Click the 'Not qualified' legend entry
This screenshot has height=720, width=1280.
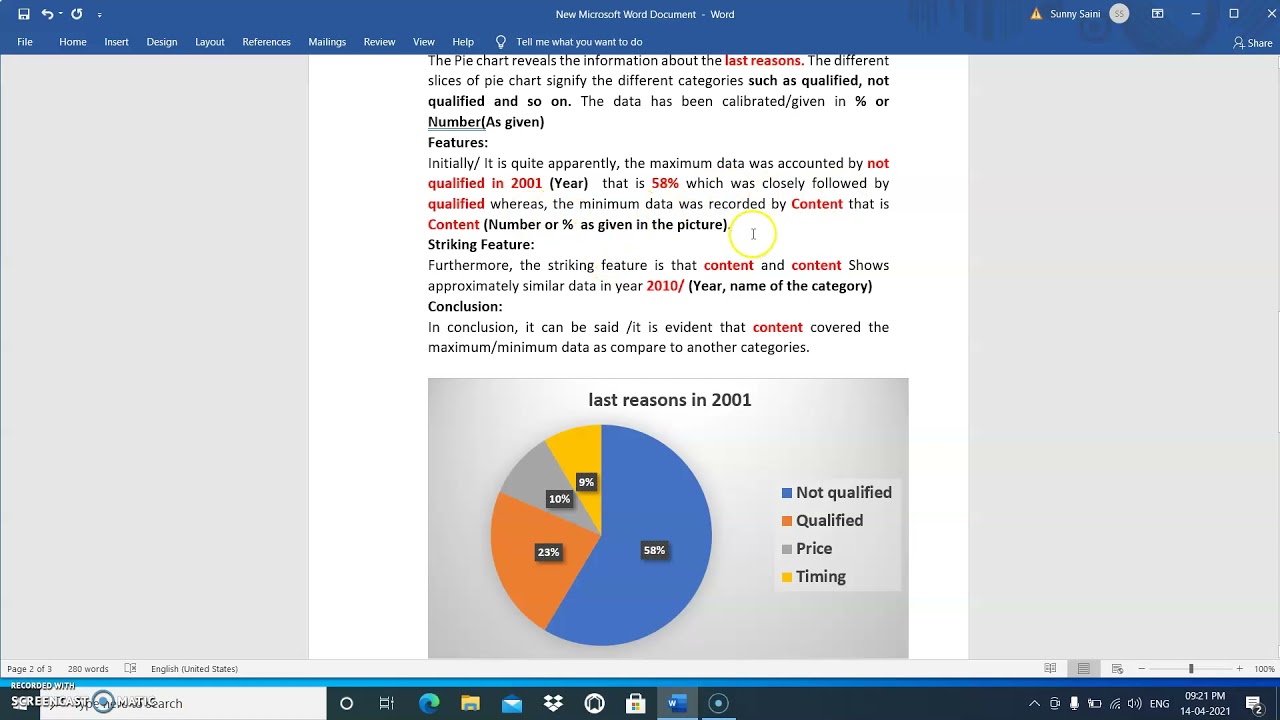click(836, 493)
